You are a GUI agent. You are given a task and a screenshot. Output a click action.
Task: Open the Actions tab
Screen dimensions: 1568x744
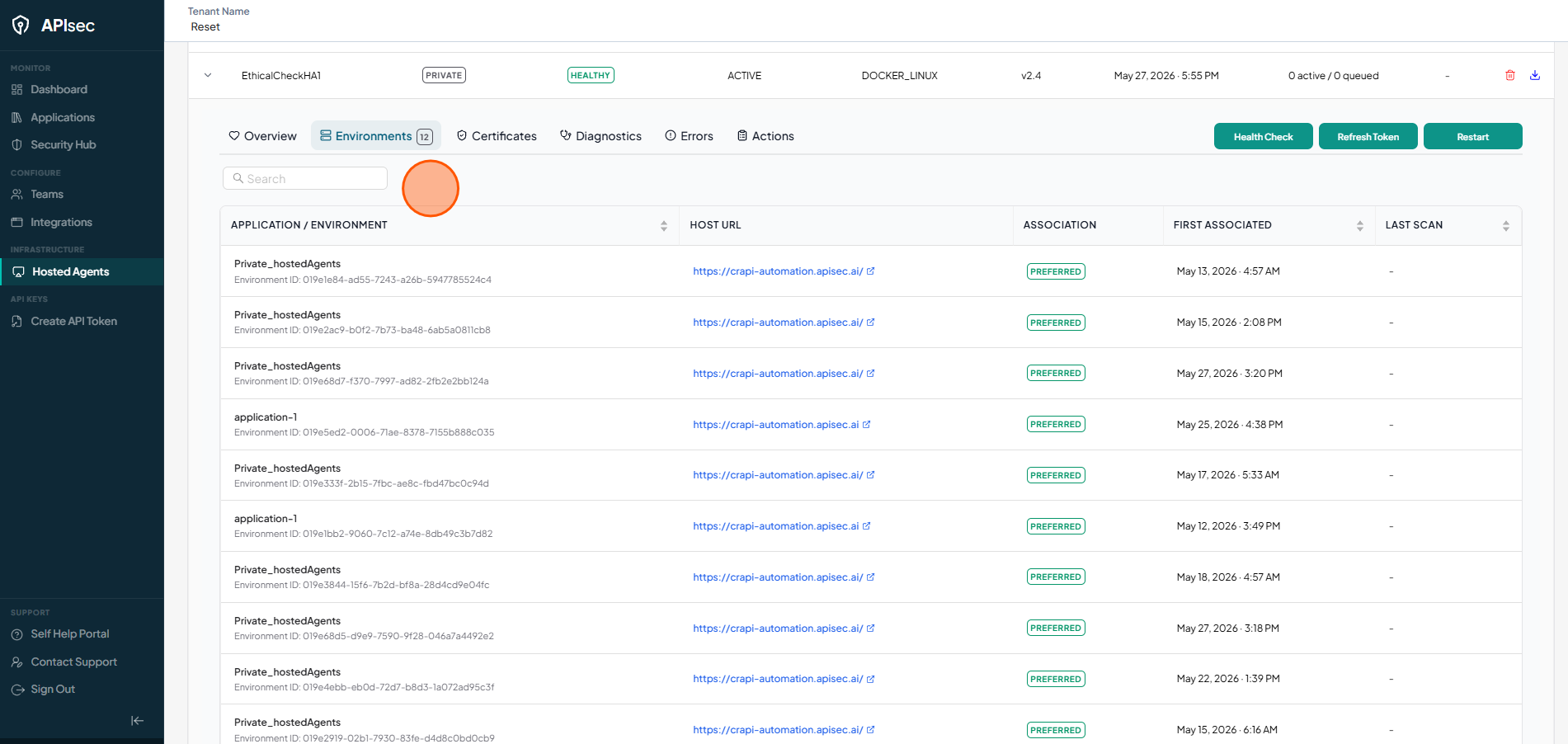click(765, 136)
